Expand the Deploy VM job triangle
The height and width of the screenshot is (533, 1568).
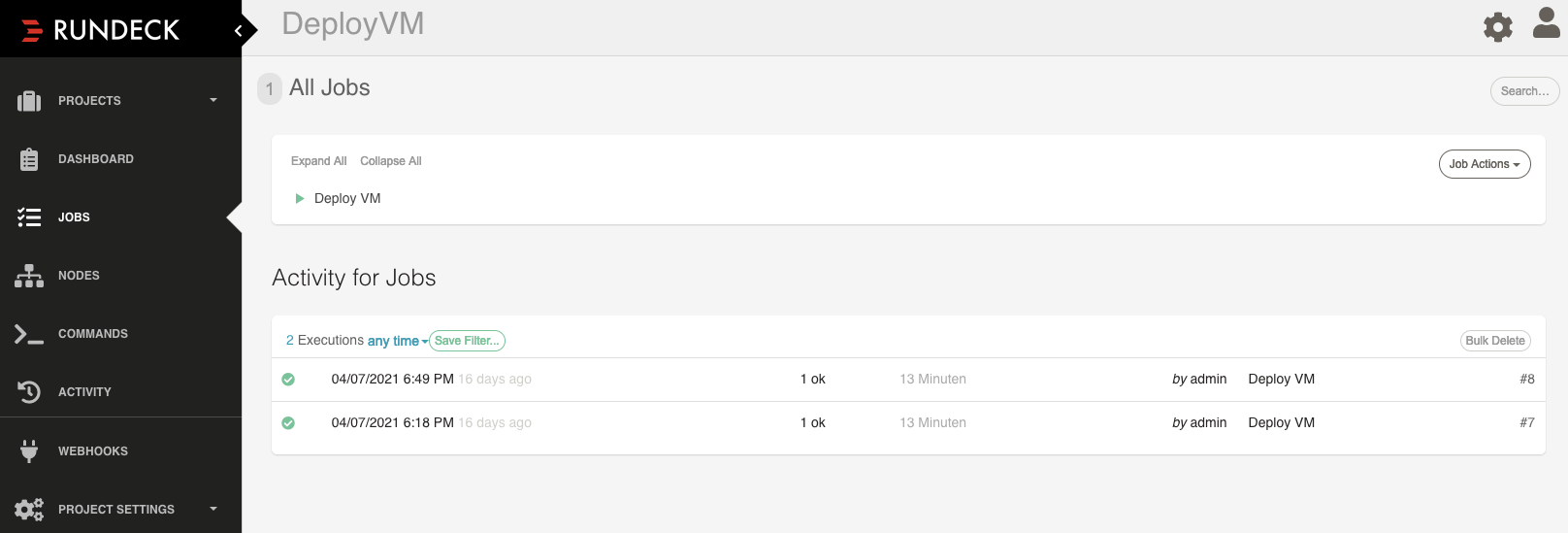(x=300, y=198)
